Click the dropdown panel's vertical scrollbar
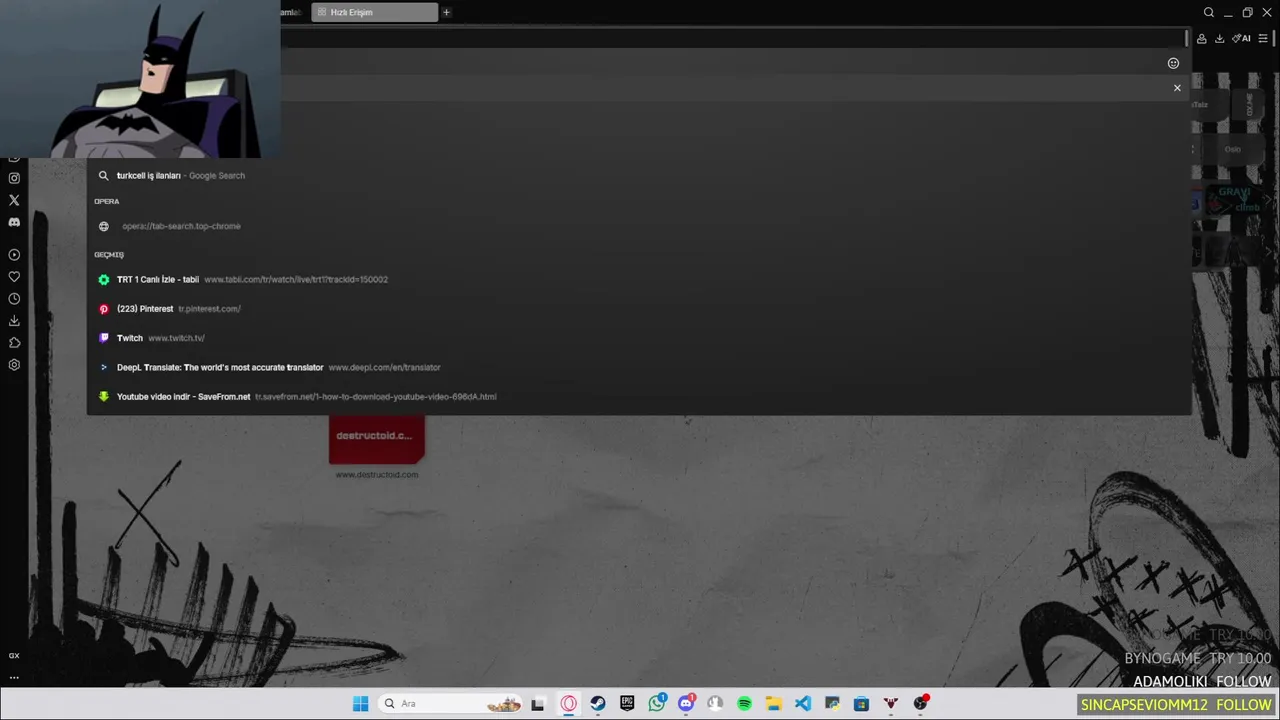 (x=1186, y=38)
